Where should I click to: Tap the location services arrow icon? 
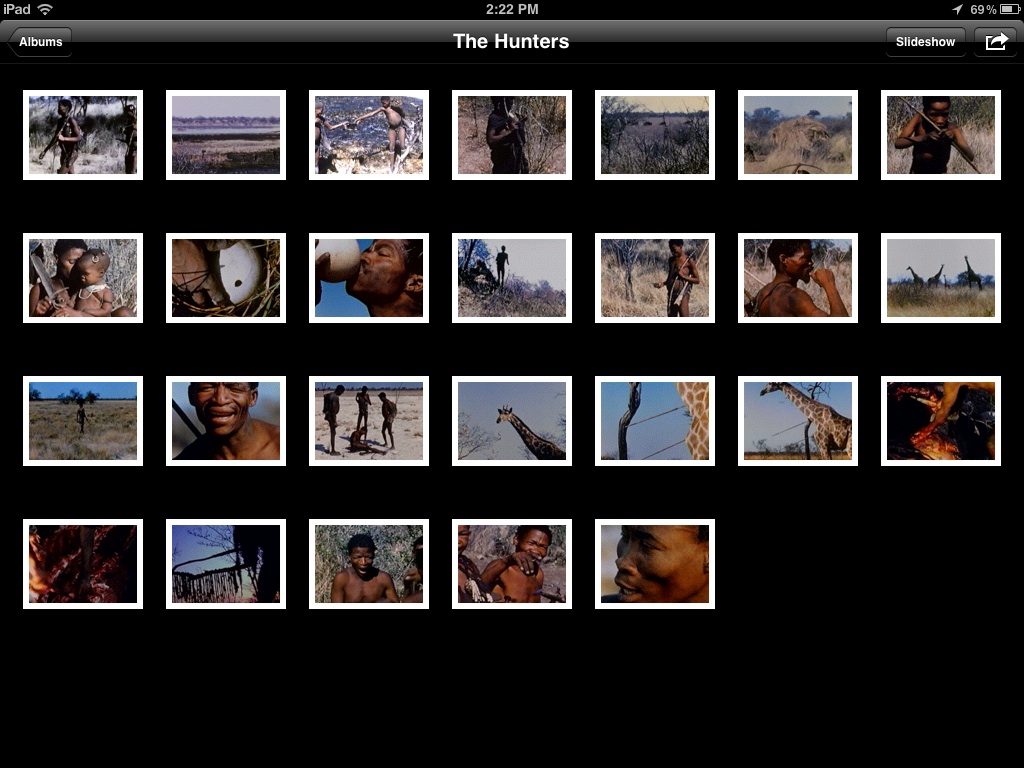tap(958, 9)
